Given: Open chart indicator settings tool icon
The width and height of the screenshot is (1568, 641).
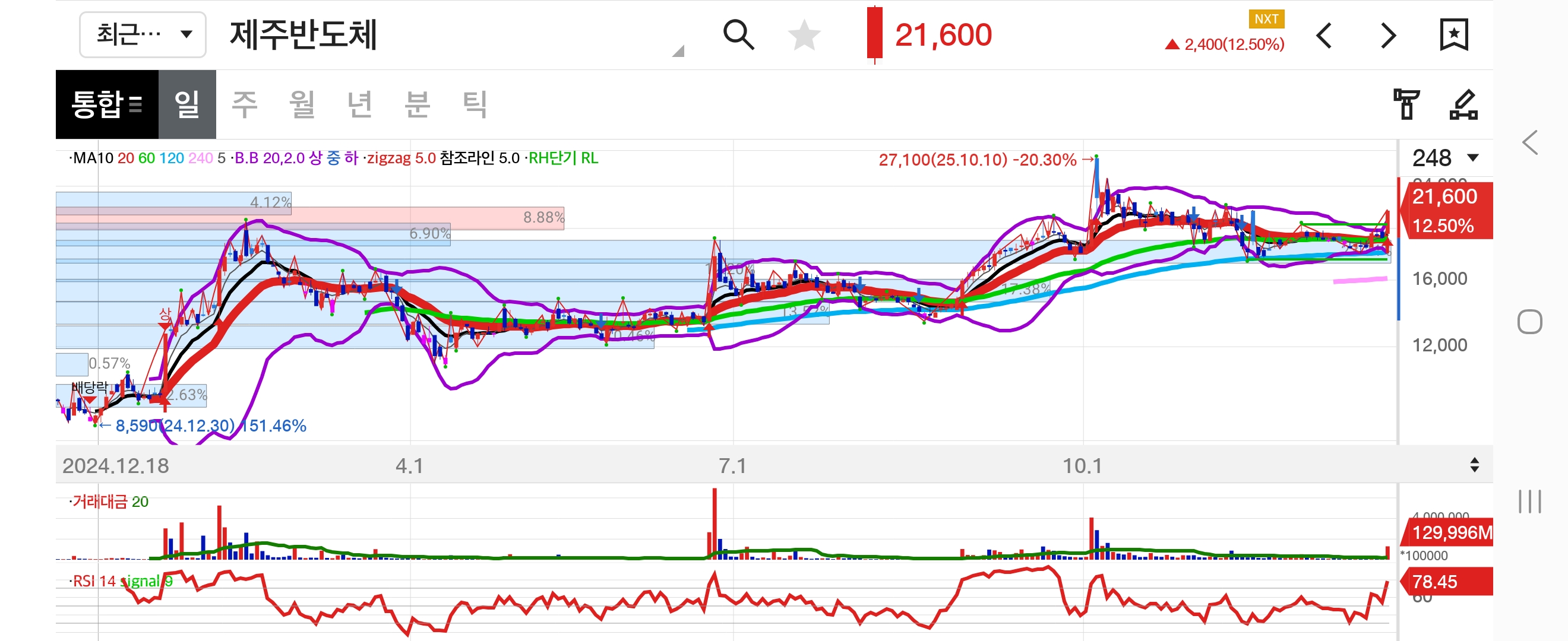Looking at the screenshot, I should tap(1406, 104).
